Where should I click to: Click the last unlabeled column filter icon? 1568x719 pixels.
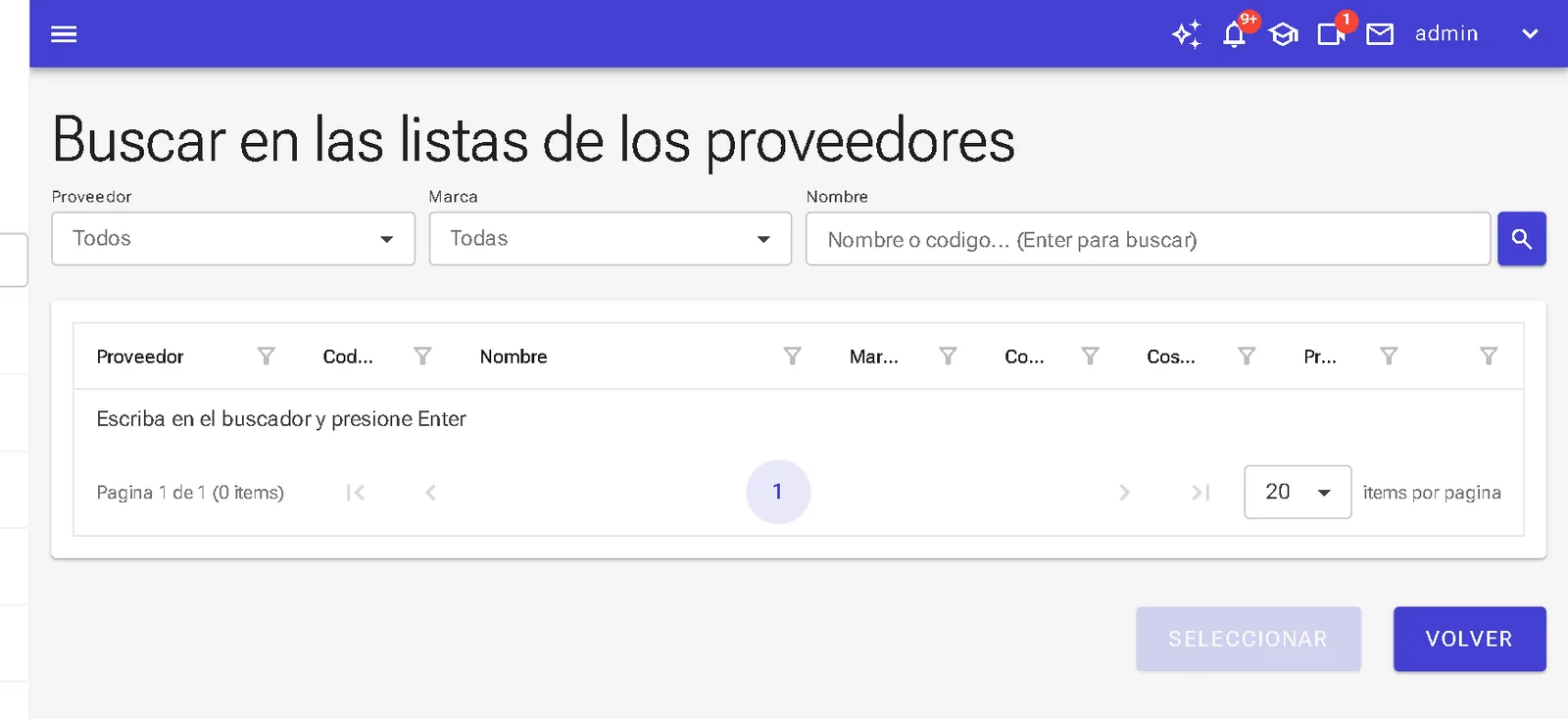[x=1489, y=356]
